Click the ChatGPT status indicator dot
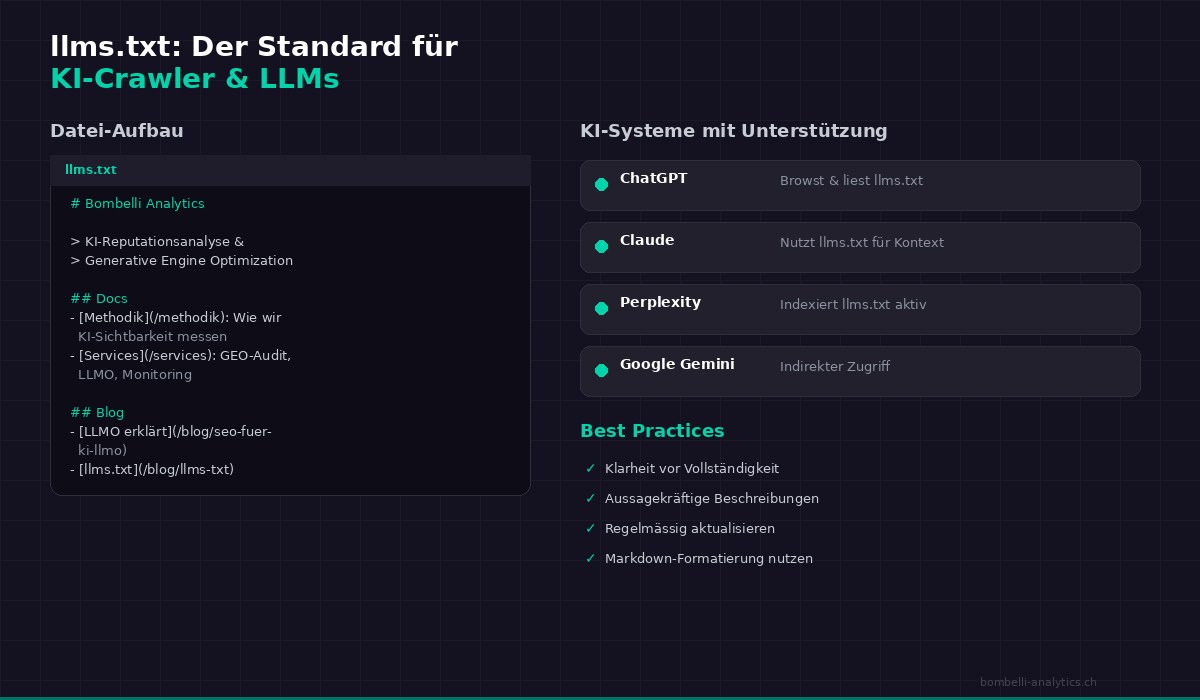 point(601,184)
